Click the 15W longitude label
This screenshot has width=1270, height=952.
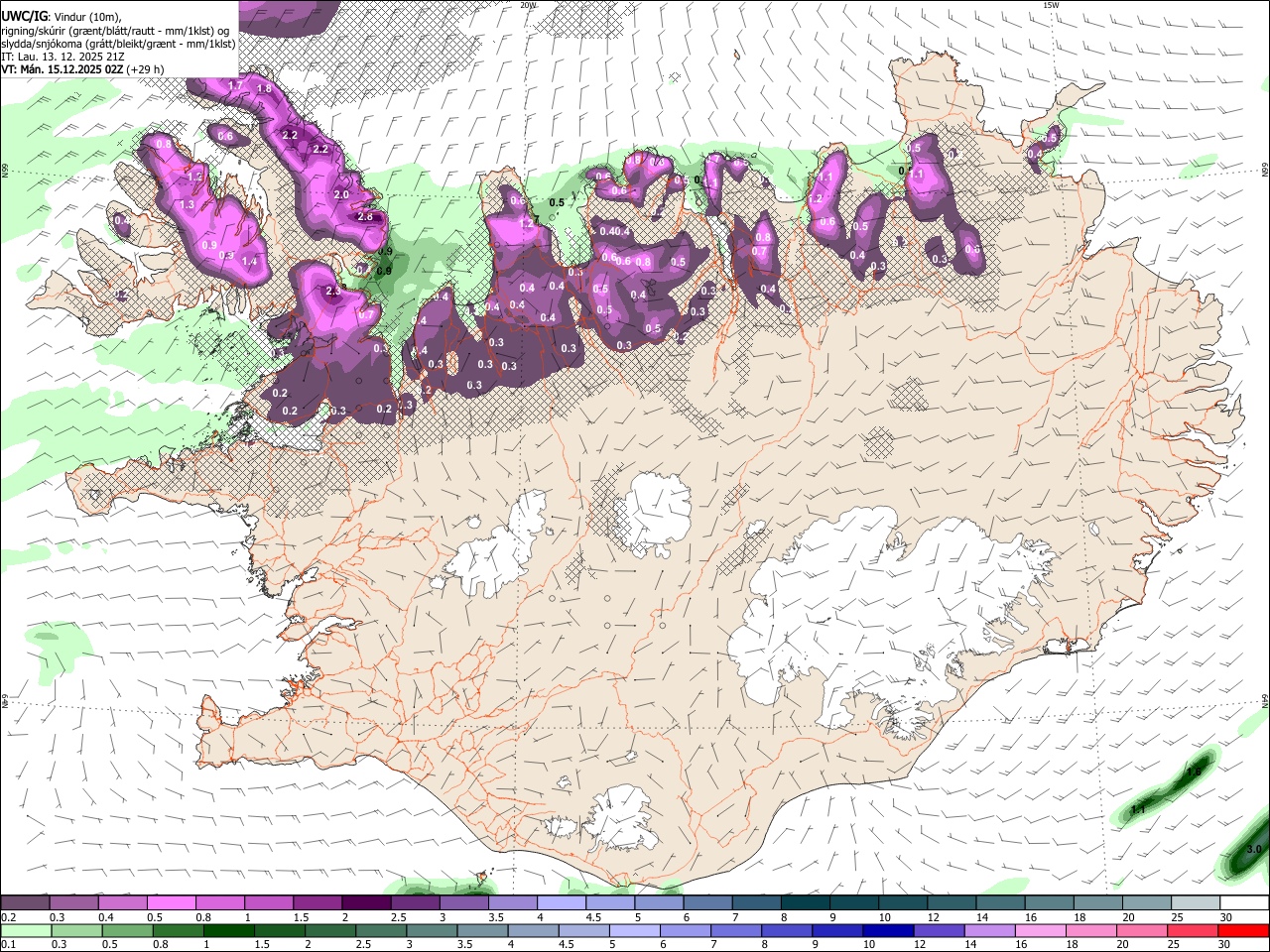pyautogui.click(x=1051, y=5)
